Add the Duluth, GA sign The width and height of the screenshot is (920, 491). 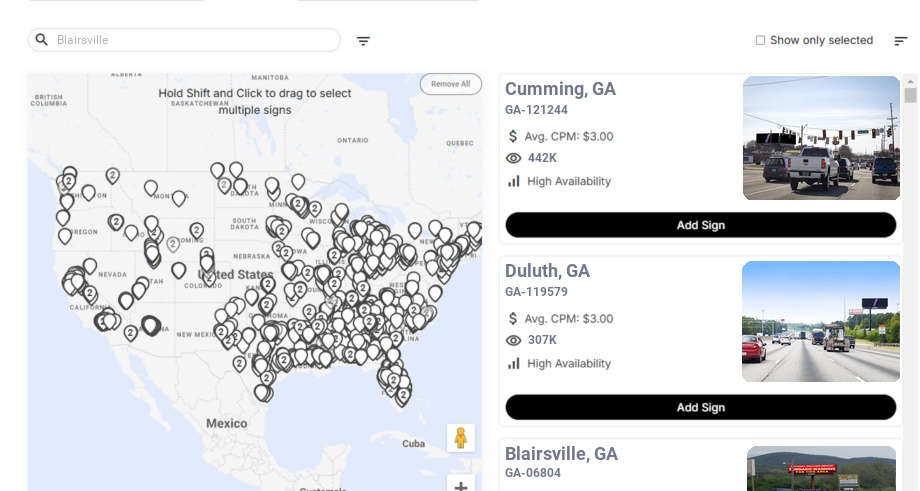pyautogui.click(x=700, y=407)
